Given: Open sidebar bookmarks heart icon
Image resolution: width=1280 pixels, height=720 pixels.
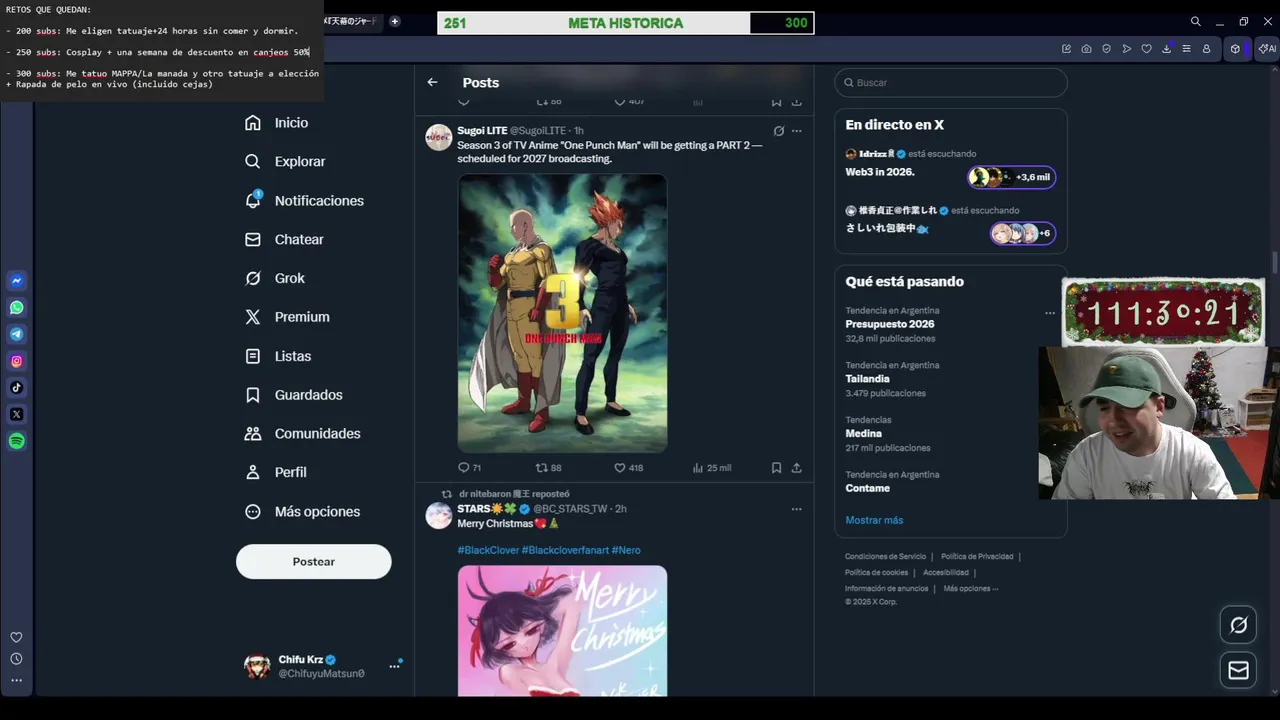Looking at the screenshot, I should (16, 637).
